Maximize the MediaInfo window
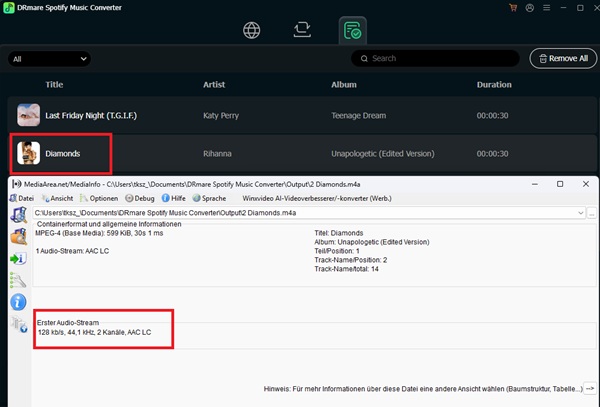 (x=560, y=184)
